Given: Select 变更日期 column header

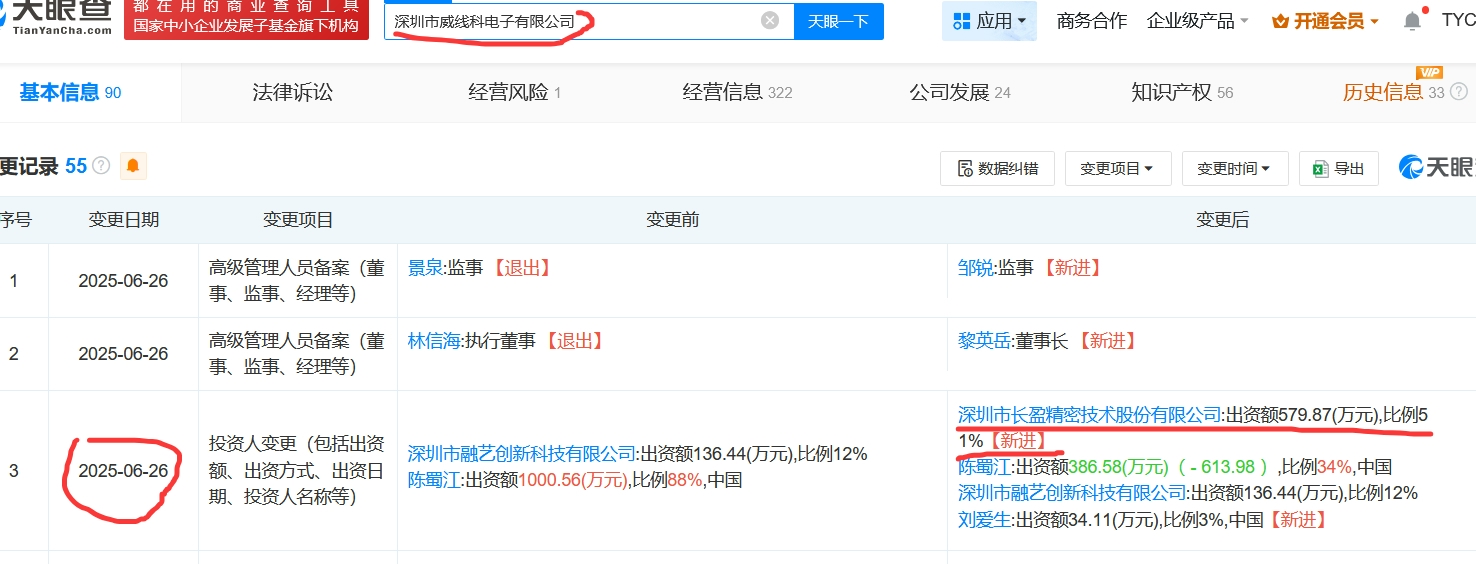Looking at the screenshot, I should coord(123,220).
